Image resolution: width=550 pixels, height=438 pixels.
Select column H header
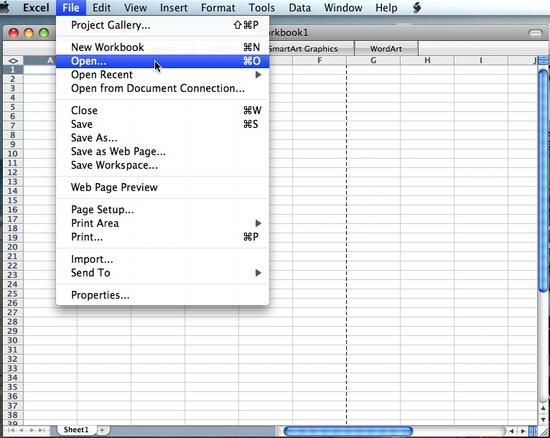pos(427,61)
